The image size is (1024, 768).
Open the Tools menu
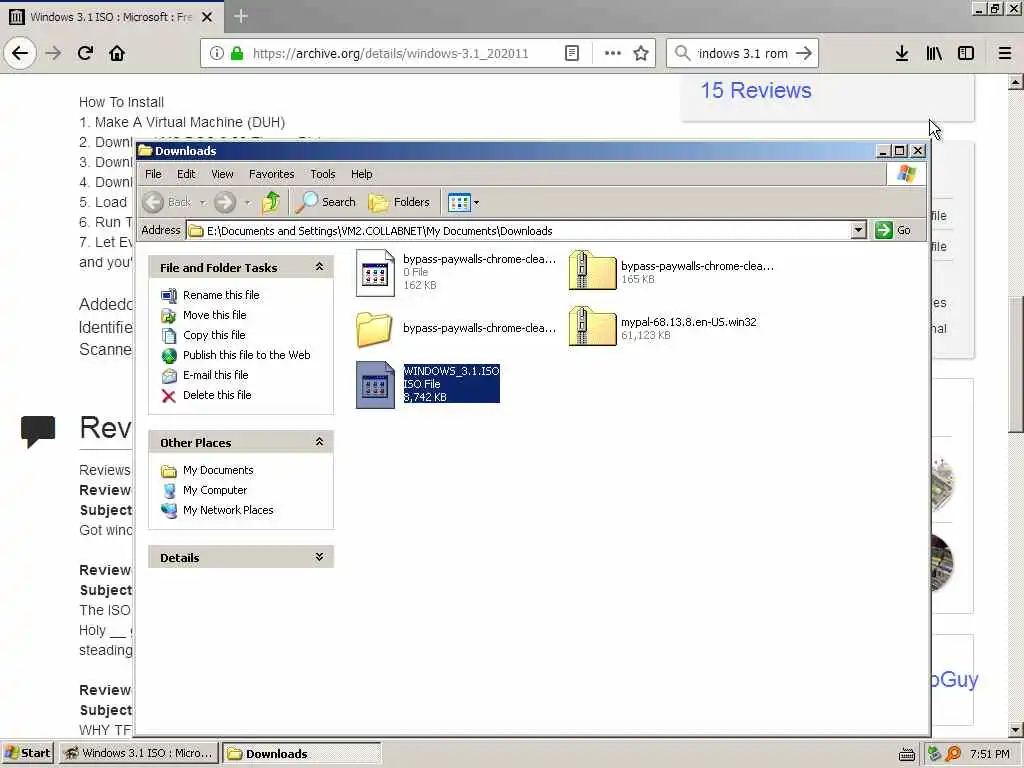[x=323, y=174]
